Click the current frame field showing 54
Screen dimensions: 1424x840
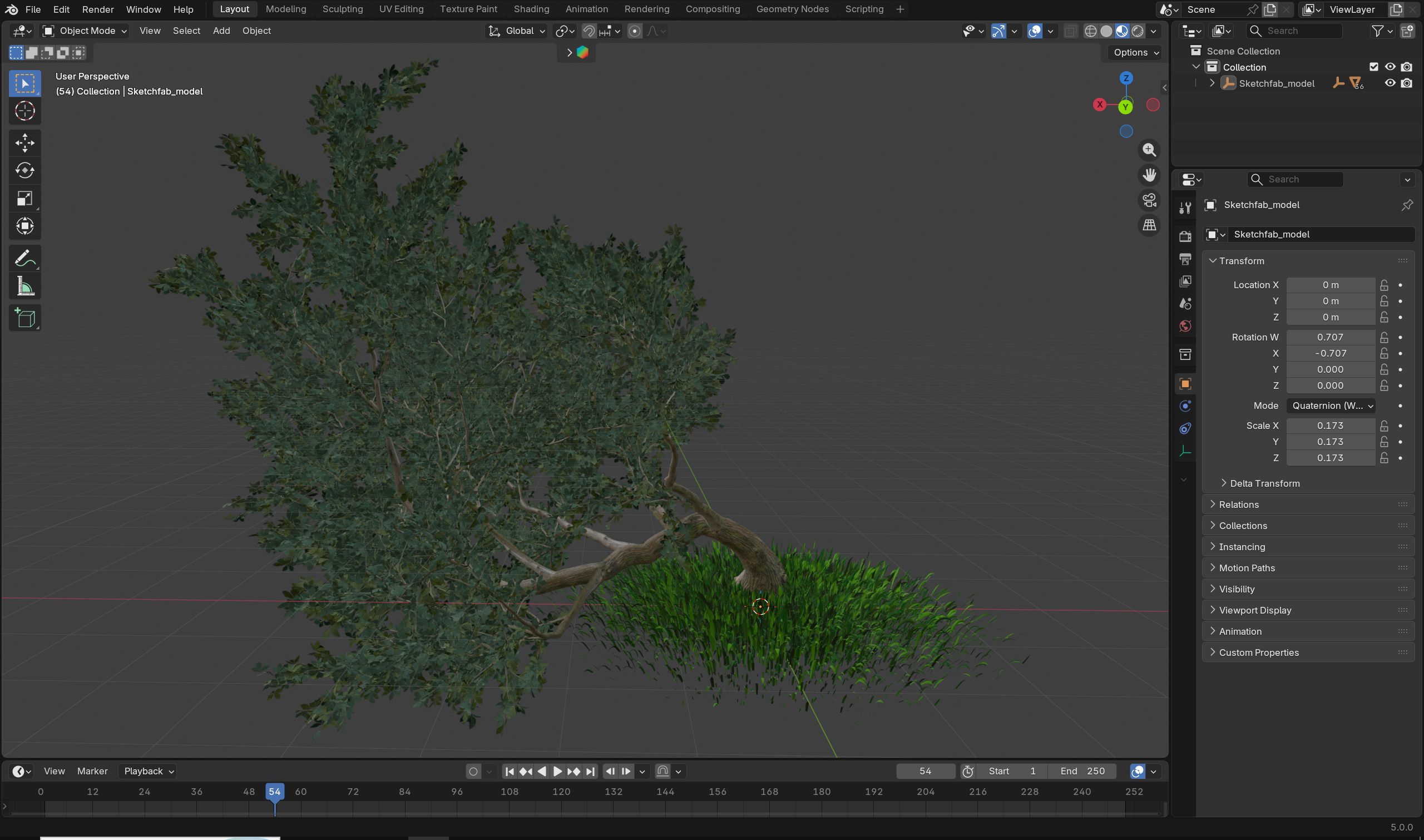click(925, 772)
